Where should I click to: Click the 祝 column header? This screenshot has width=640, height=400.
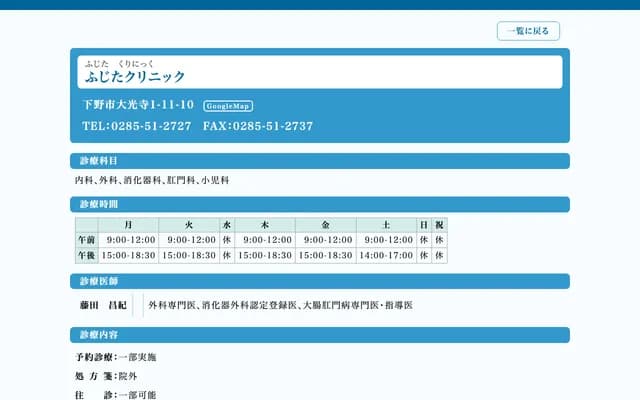tap(439, 225)
